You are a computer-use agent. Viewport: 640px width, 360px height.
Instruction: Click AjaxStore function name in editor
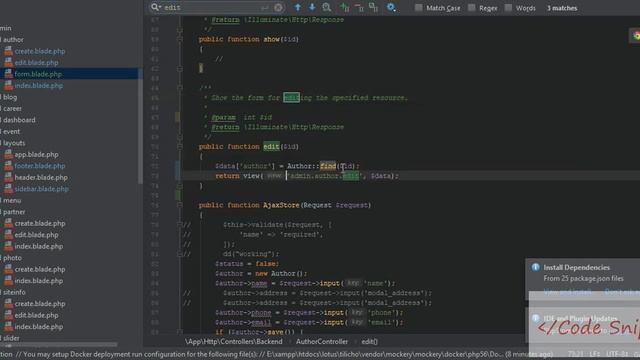(281, 205)
